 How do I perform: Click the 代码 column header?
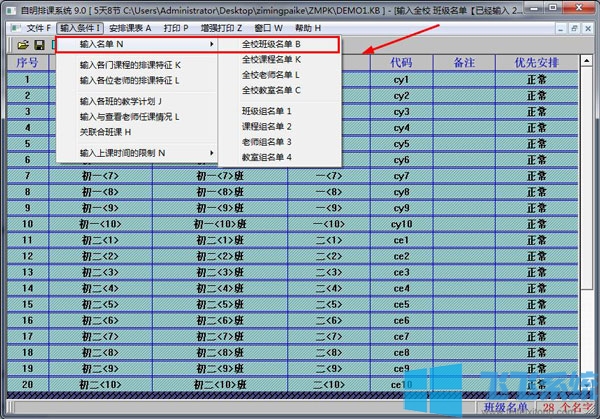tap(401, 62)
